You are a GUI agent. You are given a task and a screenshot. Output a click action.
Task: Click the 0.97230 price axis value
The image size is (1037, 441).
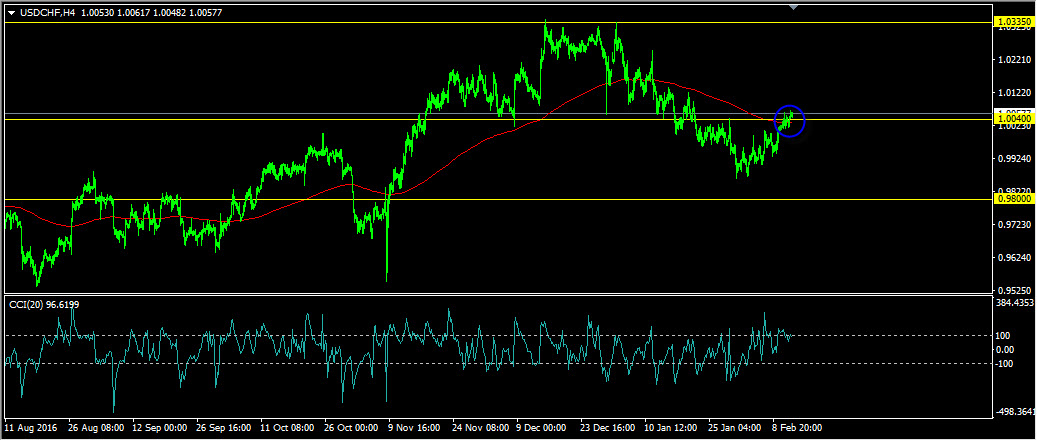(x=1014, y=225)
